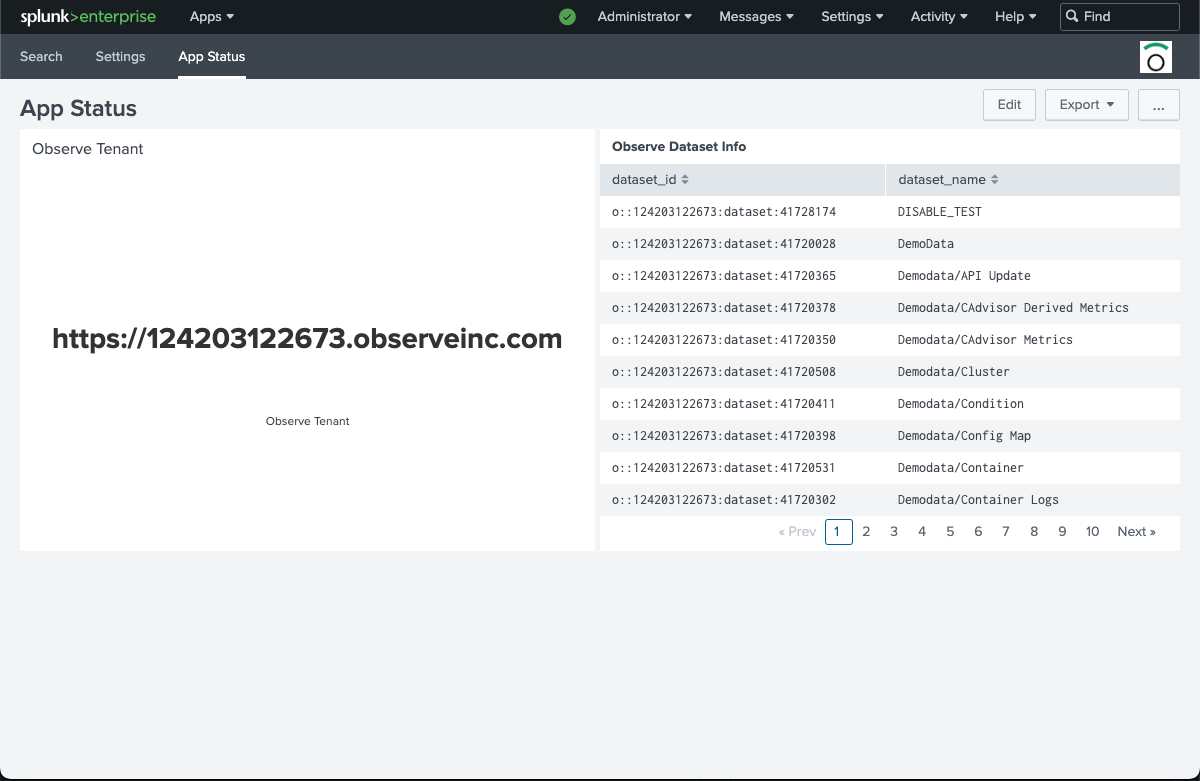This screenshot has height=781, width=1200.
Task: Go to page 9 of results
Action: click(1062, 532)
